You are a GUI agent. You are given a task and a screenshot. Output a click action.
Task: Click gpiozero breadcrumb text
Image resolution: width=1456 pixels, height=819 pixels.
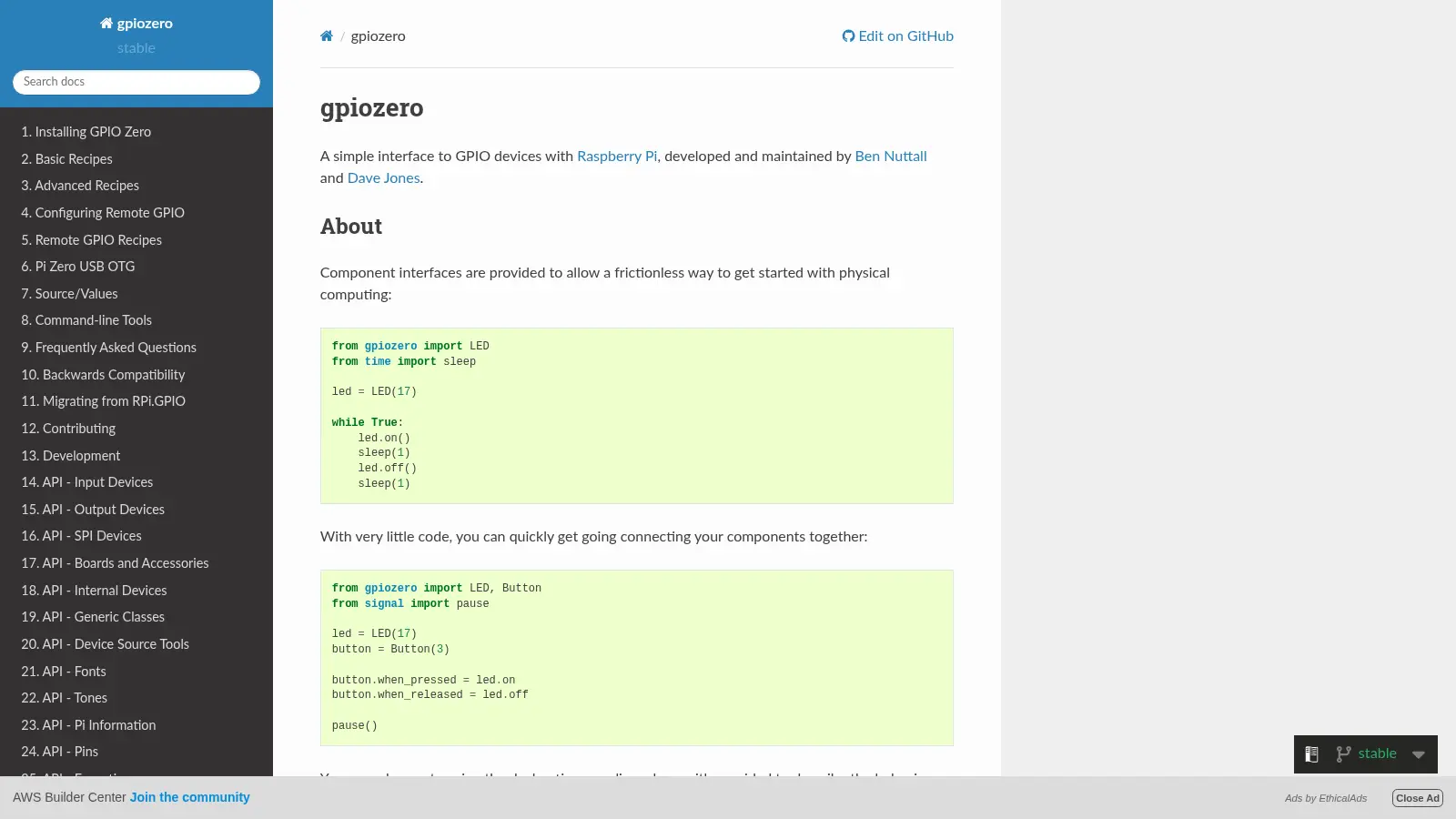[379, 36]
